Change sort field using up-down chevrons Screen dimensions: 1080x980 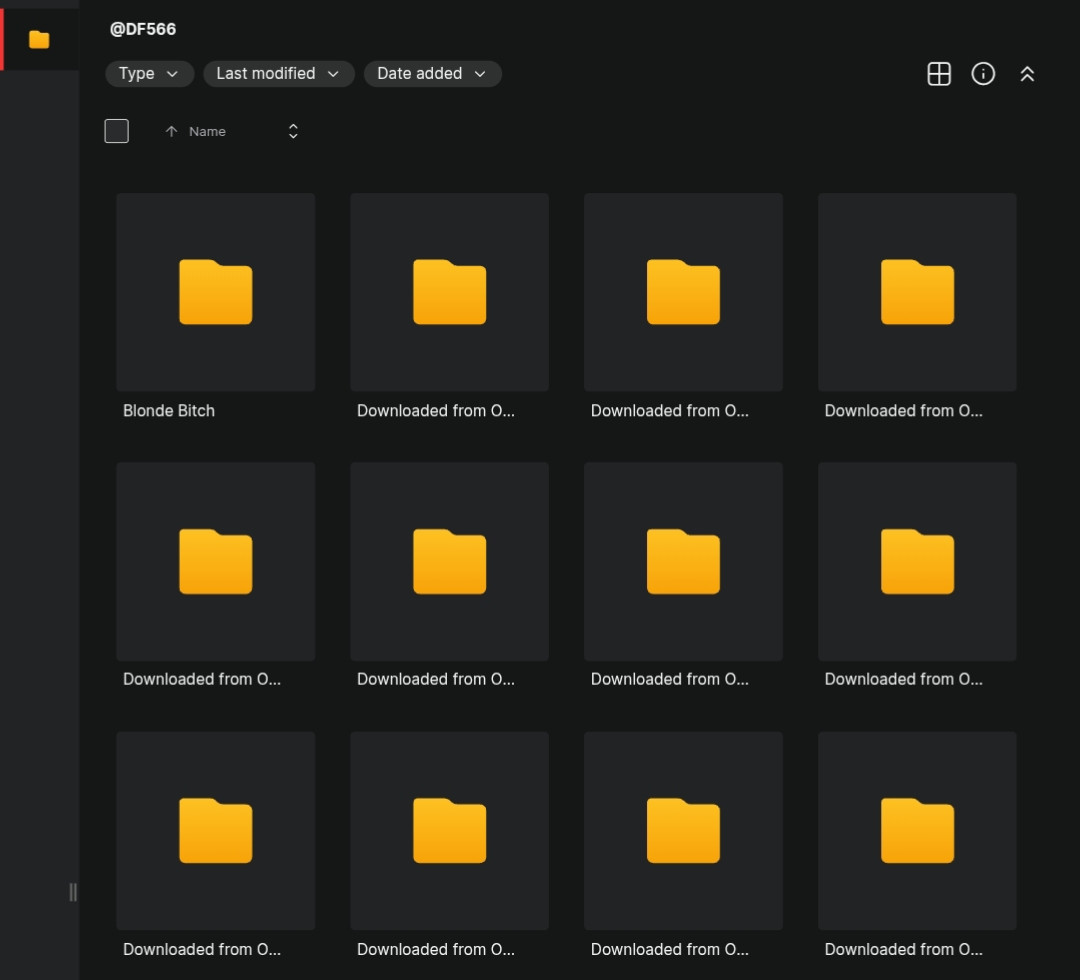point(293,131)
